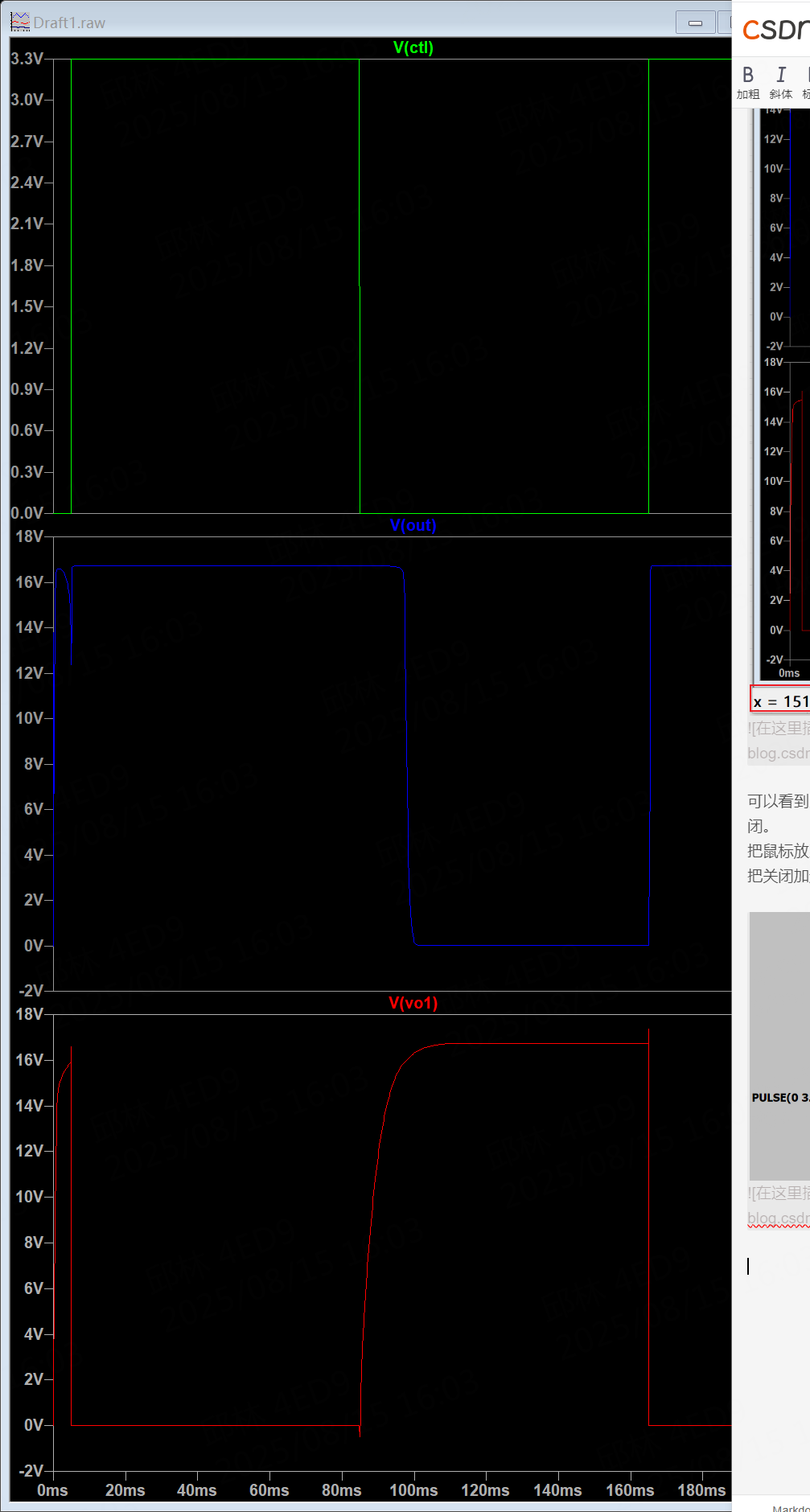Minimize the Draft1.raw waveform window
Viewport: 810px width, 1512px height.
[696, 23]
